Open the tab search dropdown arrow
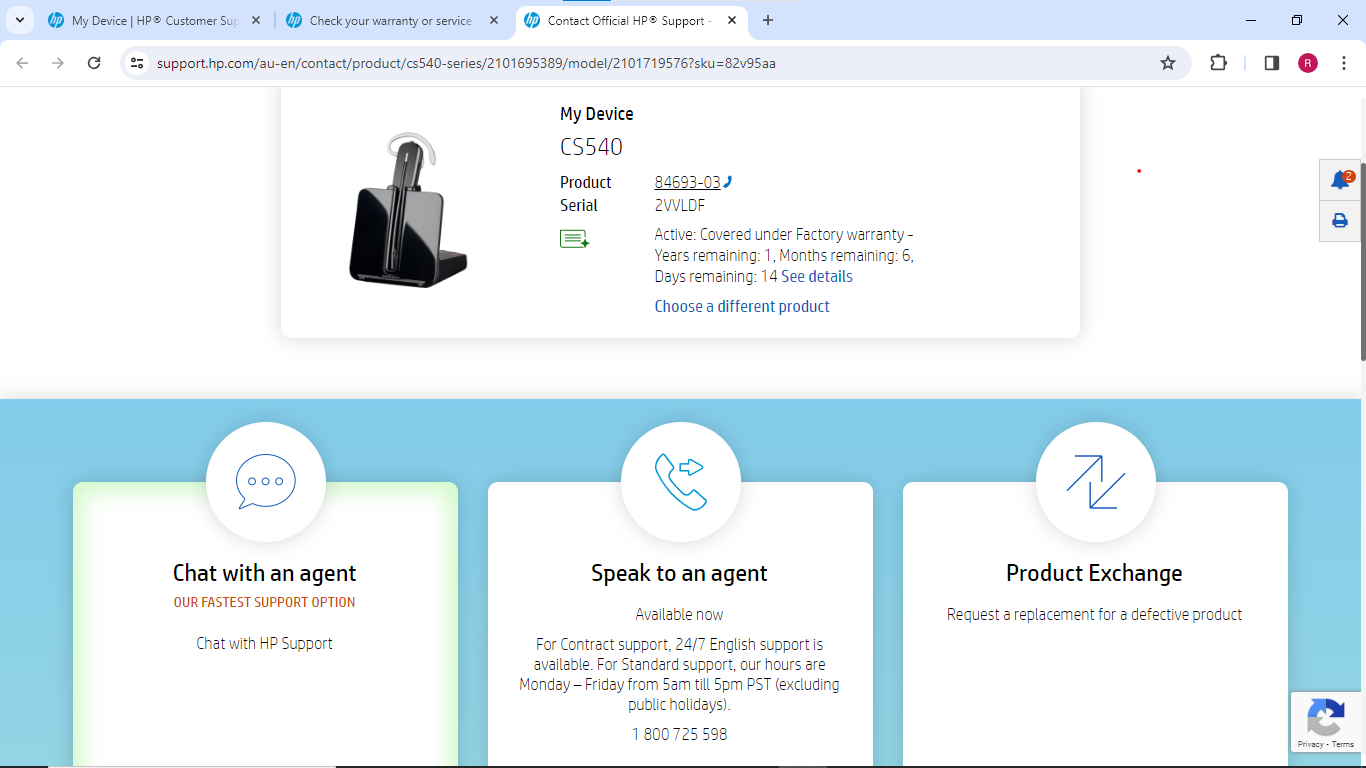1366x768 pixels. [x=20, y=20]
